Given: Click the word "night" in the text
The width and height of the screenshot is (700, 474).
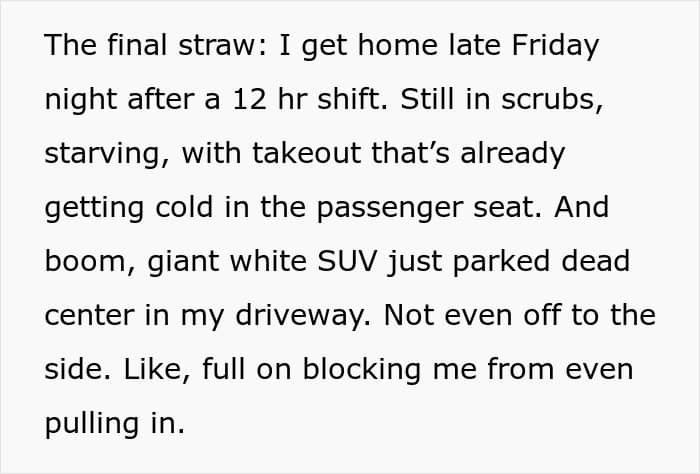Looking at the screenshot, I should pos(78,101).
